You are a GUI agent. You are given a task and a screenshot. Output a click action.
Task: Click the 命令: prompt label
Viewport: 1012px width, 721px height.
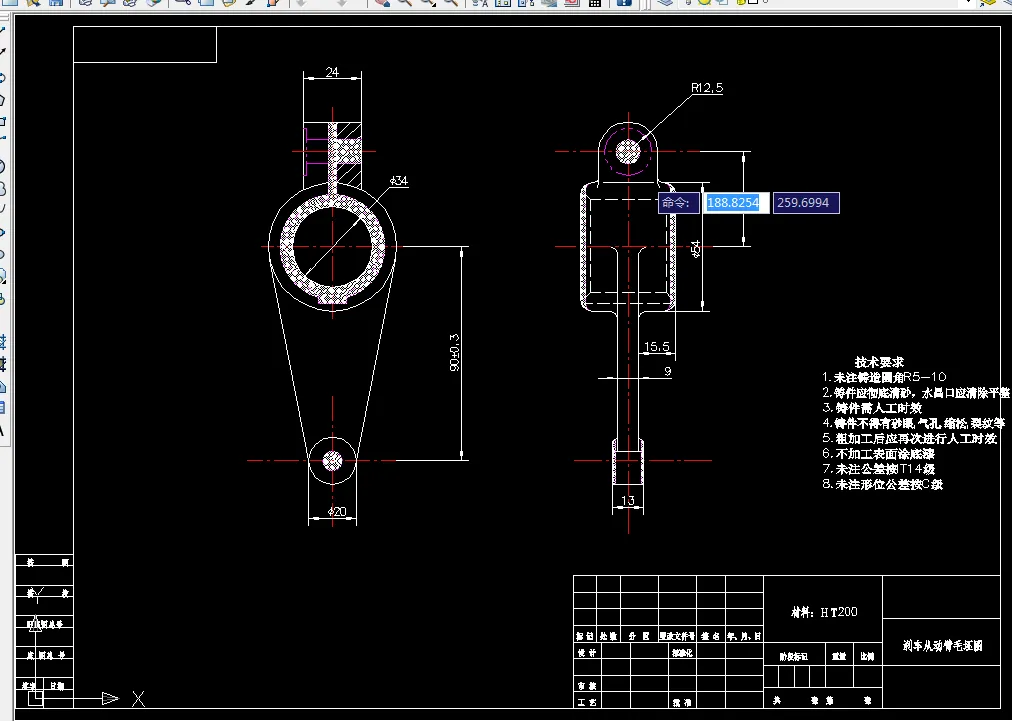click(x=678, y=203)
